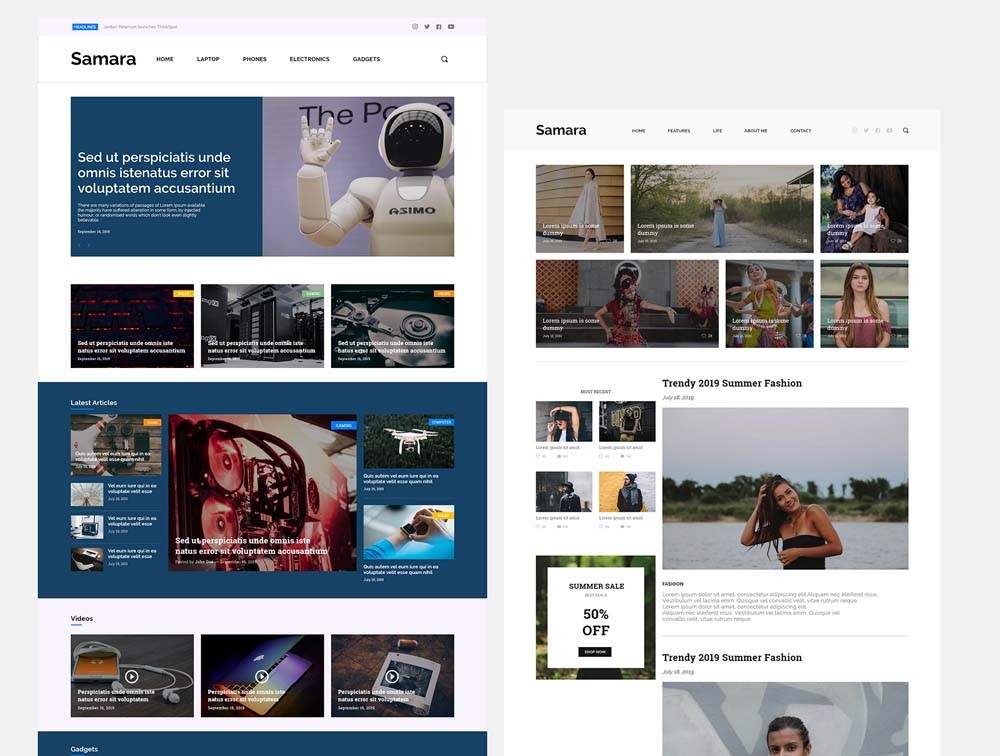Image resolution: width=1000 pixels, height=756 pixels.
Task: Go to the Electronics menu item
Action: tap(309, 59)
